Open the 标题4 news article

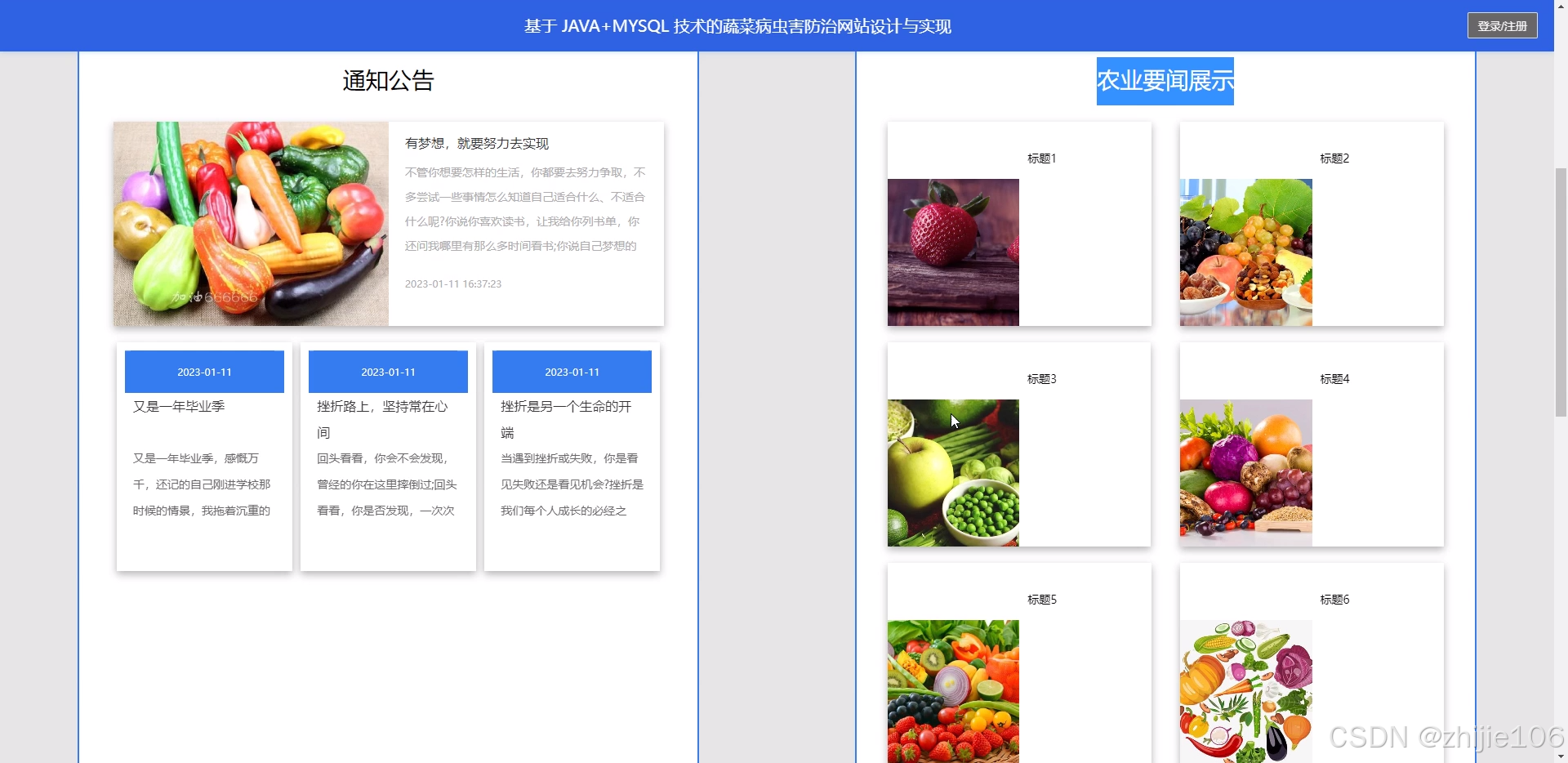point(1334,378)
